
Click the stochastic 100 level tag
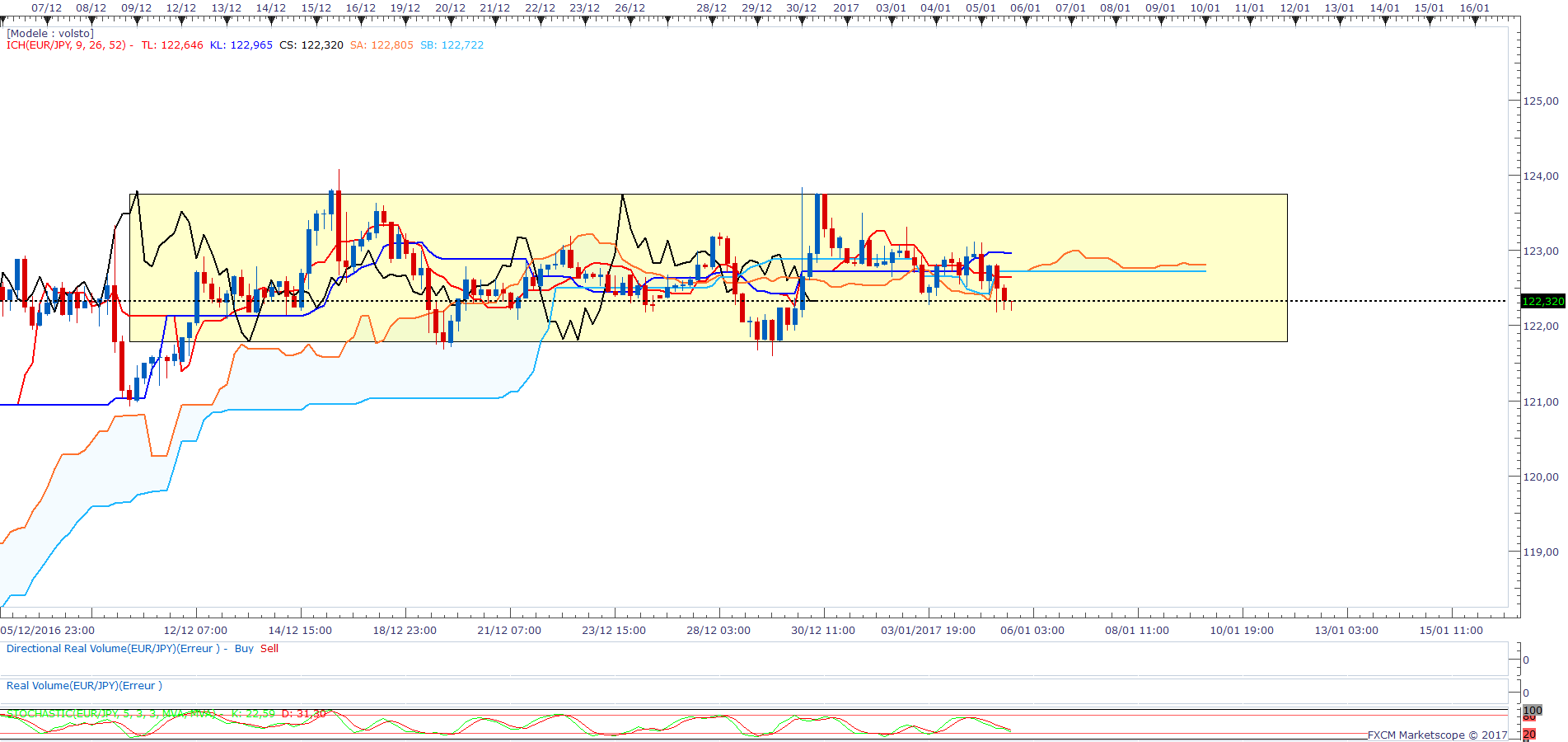pyautogui.click(x=1533, y=710)
